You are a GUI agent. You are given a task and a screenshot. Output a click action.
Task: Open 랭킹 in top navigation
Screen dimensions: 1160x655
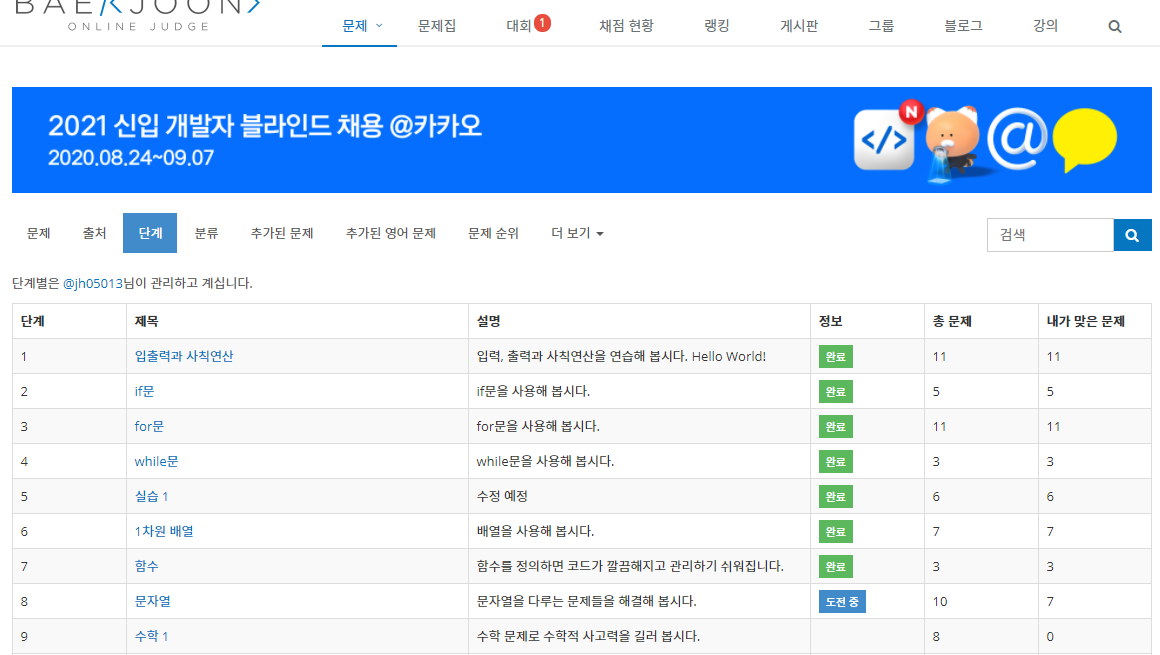click(x=716, y=26)
